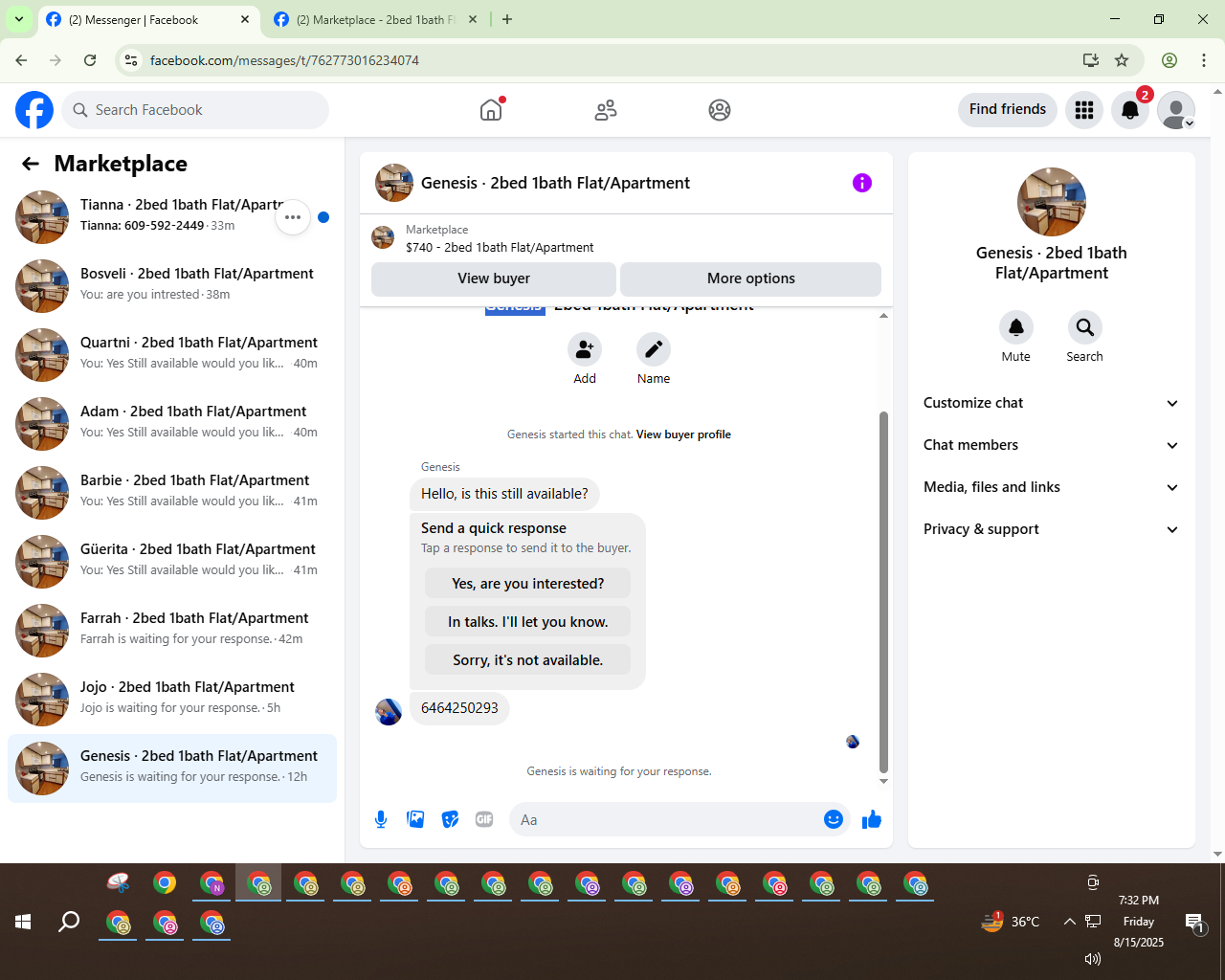
Task: Click the More options button
Action: [750, 278]
